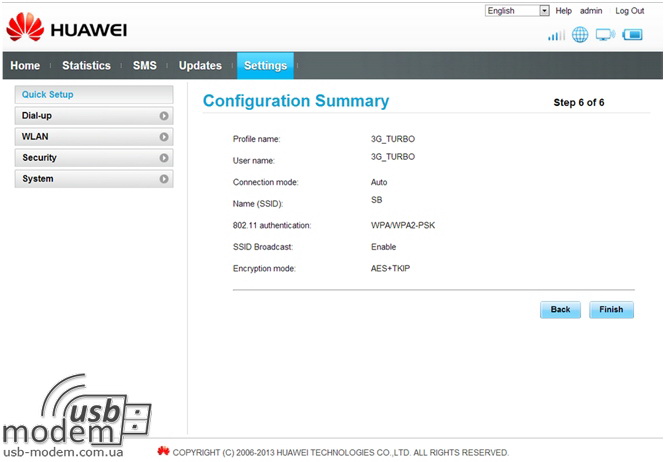Open the Help link
Viewport: 665px width, 462px height.
564,11
